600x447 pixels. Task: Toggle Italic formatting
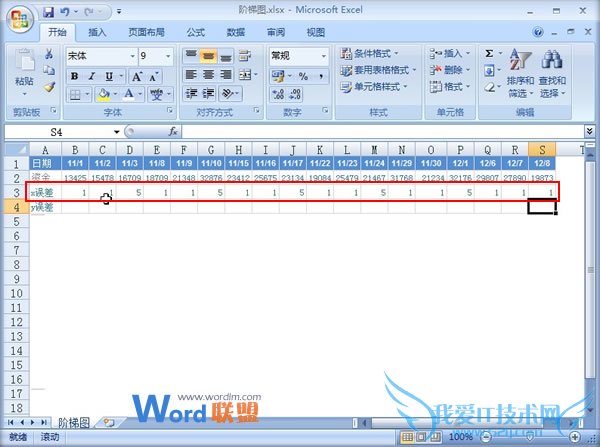[92, 77]
